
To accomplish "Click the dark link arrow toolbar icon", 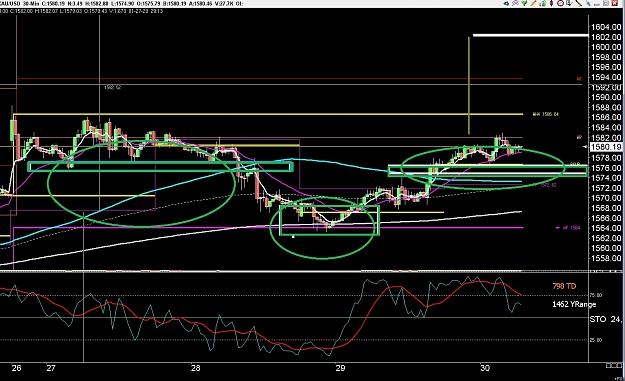I will 507,3.
